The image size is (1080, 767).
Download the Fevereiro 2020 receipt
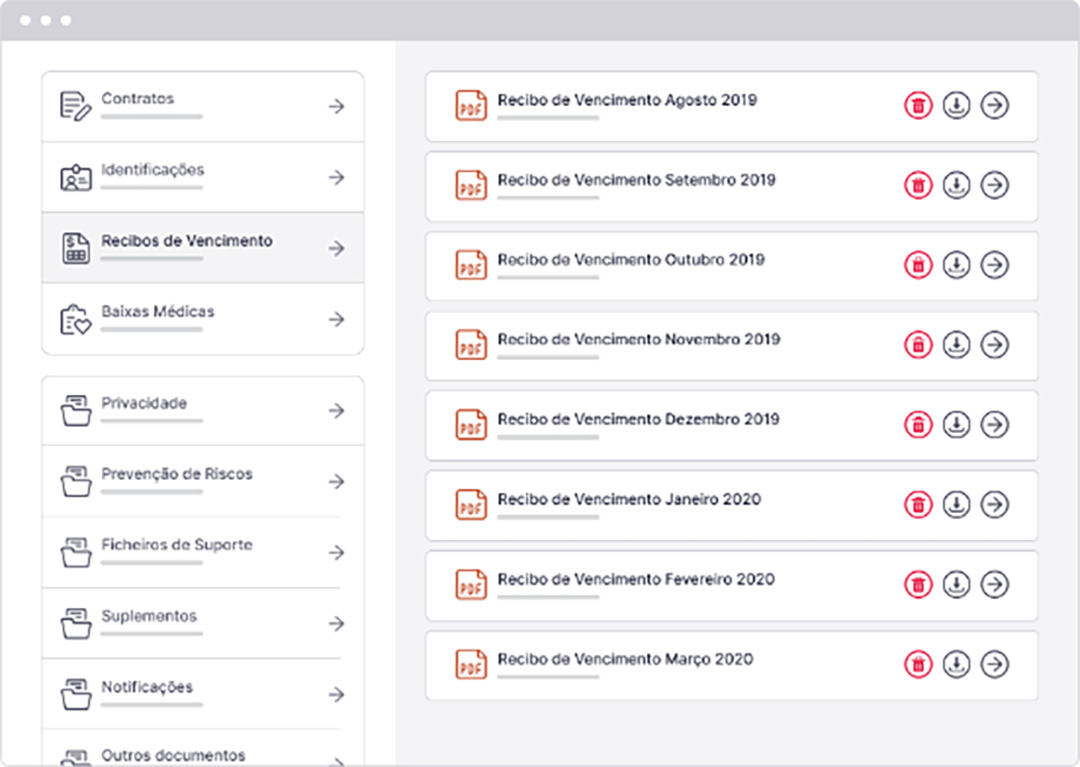pos(957,584)
